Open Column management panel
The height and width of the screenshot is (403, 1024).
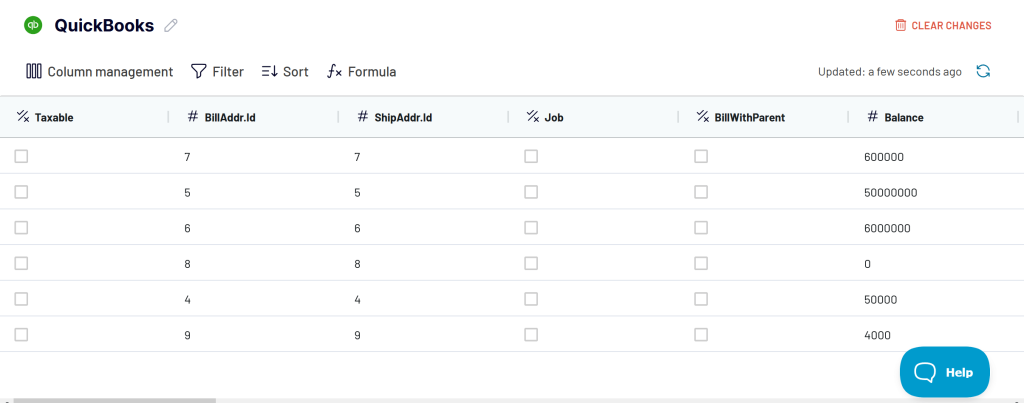click(99, 71)
